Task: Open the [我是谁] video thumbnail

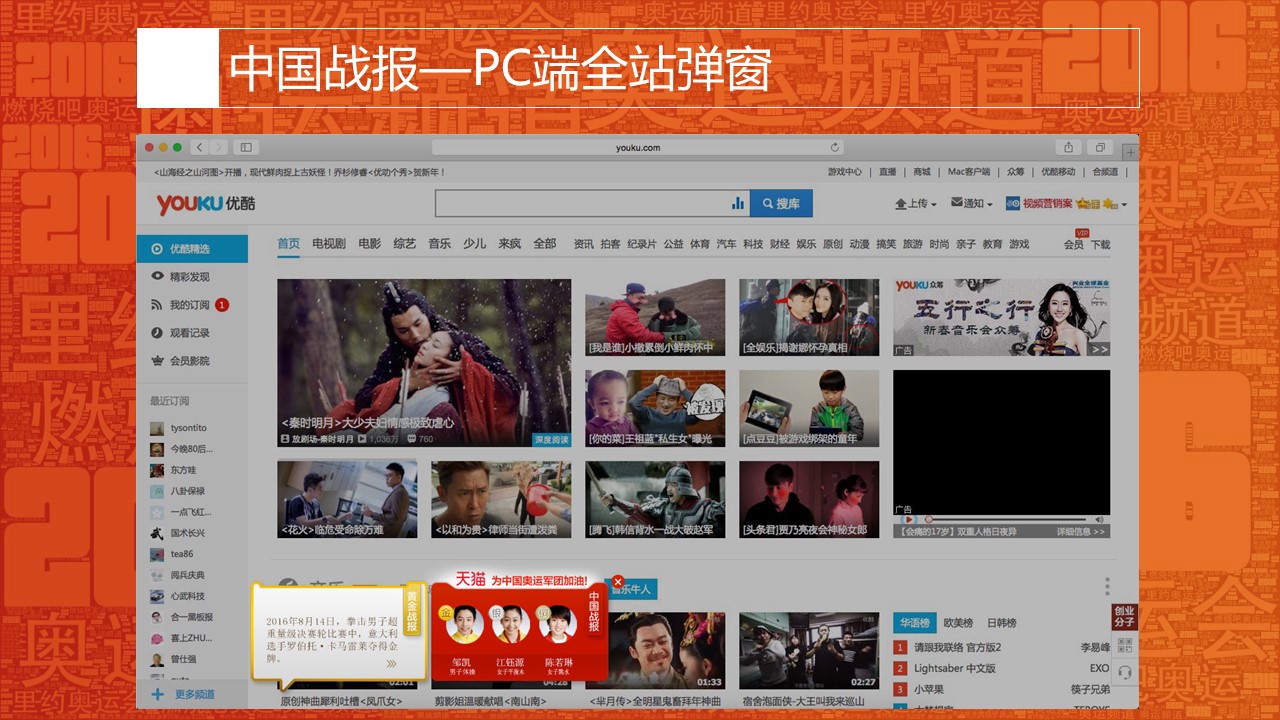Action: pyautogui.click(x=655, y=317)
